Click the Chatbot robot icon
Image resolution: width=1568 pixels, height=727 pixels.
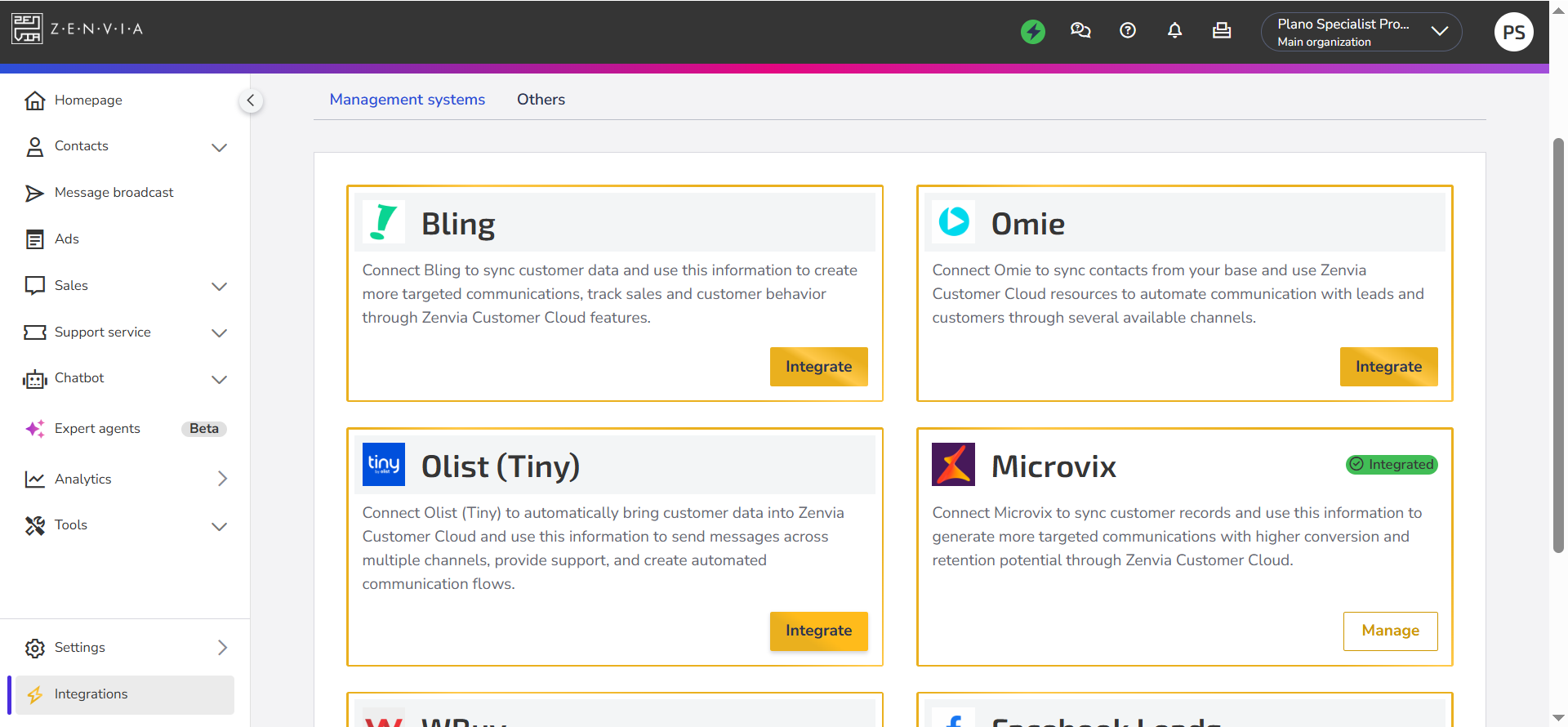(35, 379)
